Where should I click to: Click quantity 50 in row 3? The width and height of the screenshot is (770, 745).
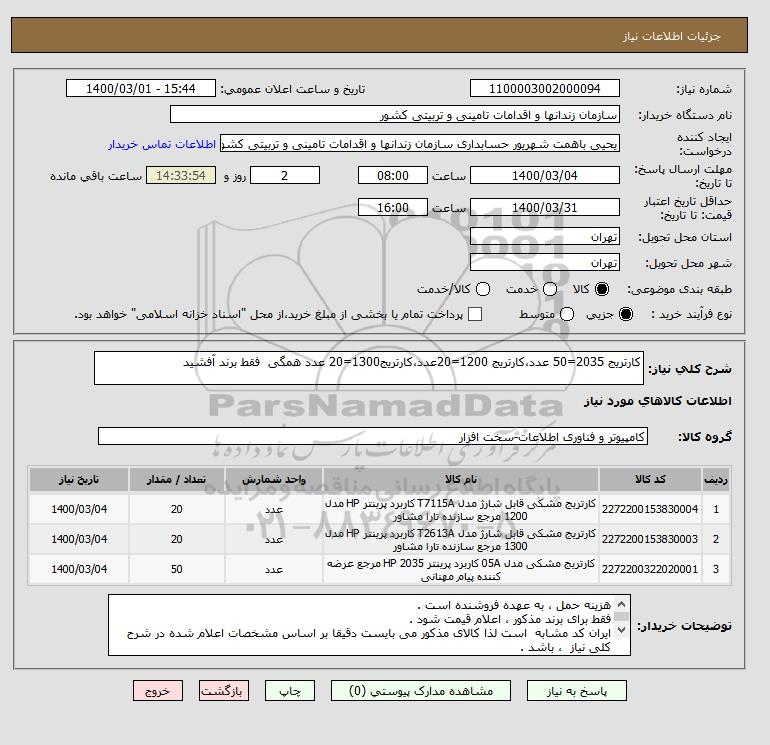pos(177,569)
